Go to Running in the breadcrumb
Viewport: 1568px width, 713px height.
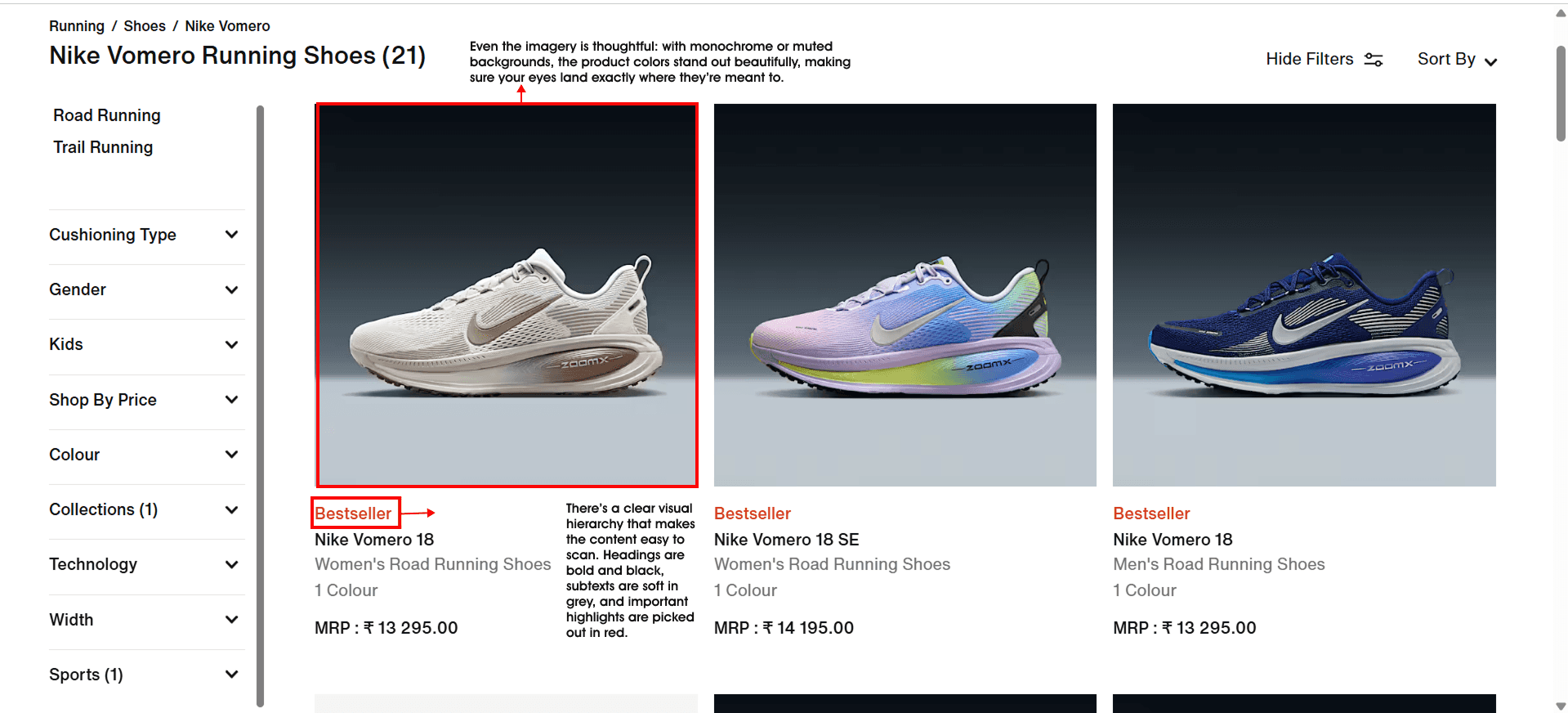click(77, 26)
